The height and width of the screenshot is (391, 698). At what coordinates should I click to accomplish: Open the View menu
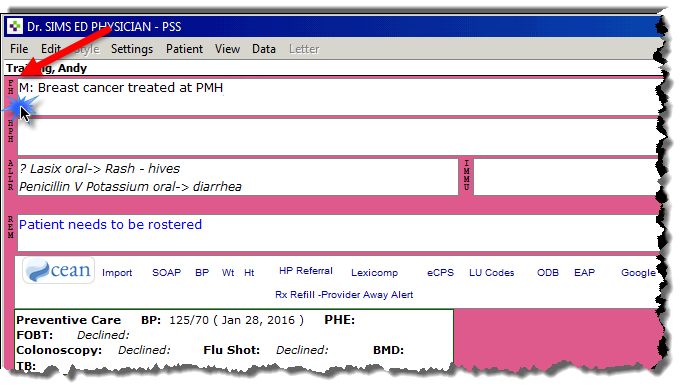[227, 49]
